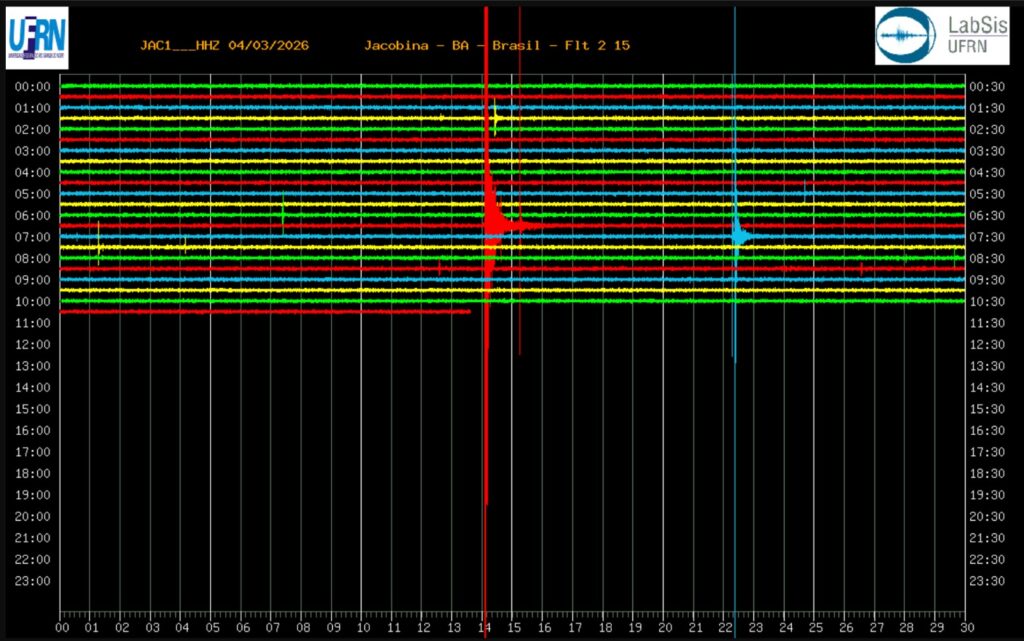The height and width of the screenshot is (641, 1024).
Task: Click minute 22 on the bottom axis
Action: pyautogui.click(x=725, y=627)
